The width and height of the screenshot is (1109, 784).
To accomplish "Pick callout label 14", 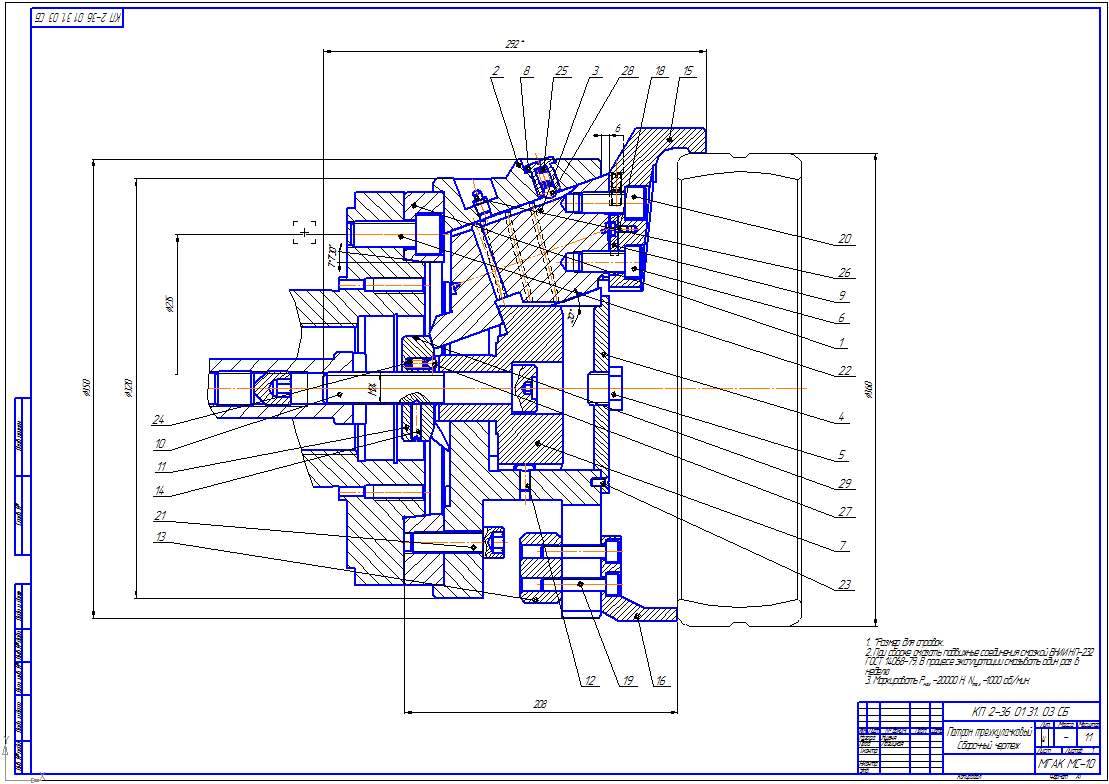I will [x=160, y=491].
